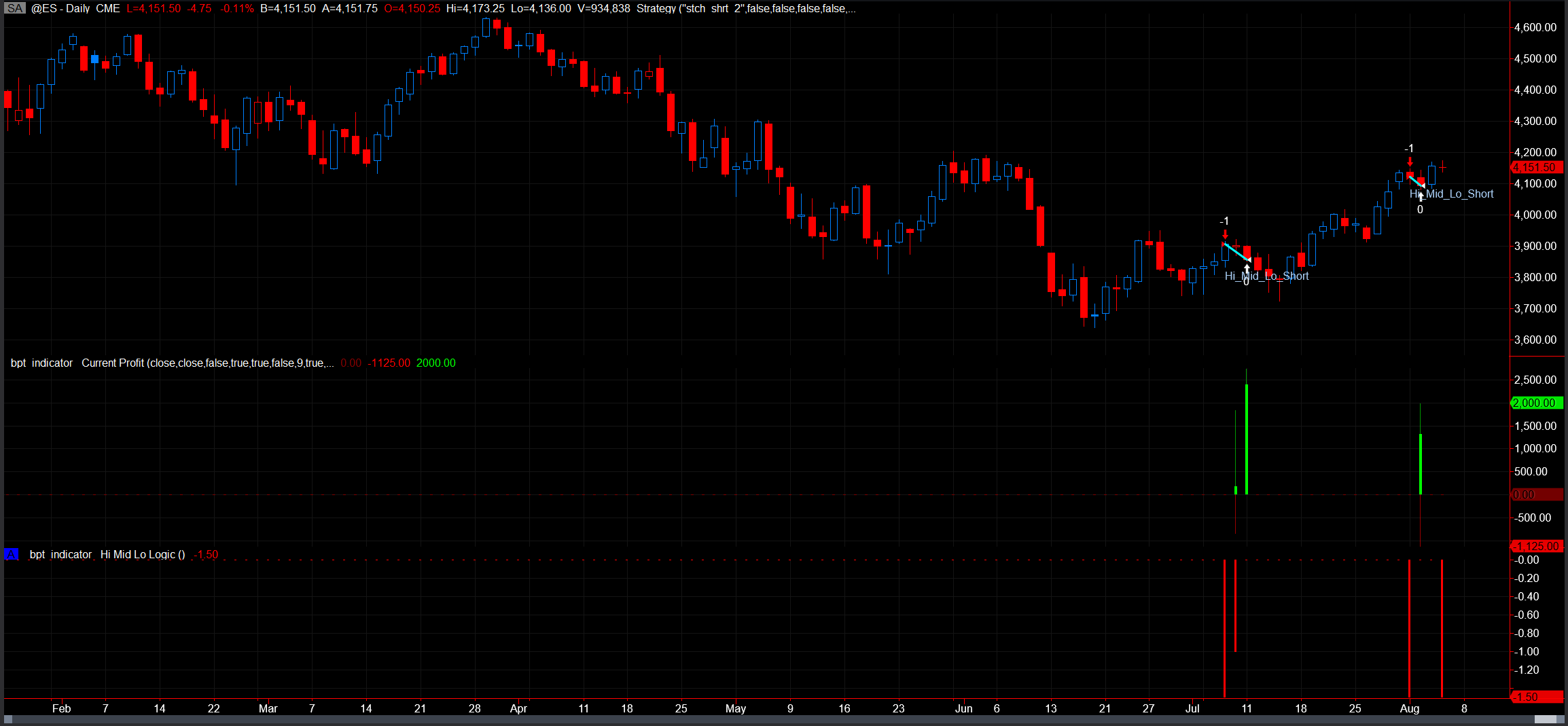Click the white exit arrow in August
The height and width of the screenshot is (726, 1568).
click(1421, 196)
